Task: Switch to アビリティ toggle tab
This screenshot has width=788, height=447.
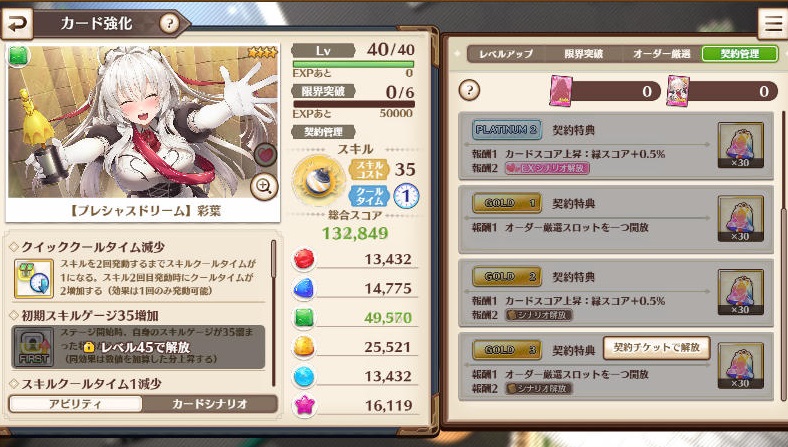Action: [x=75, y=404]
